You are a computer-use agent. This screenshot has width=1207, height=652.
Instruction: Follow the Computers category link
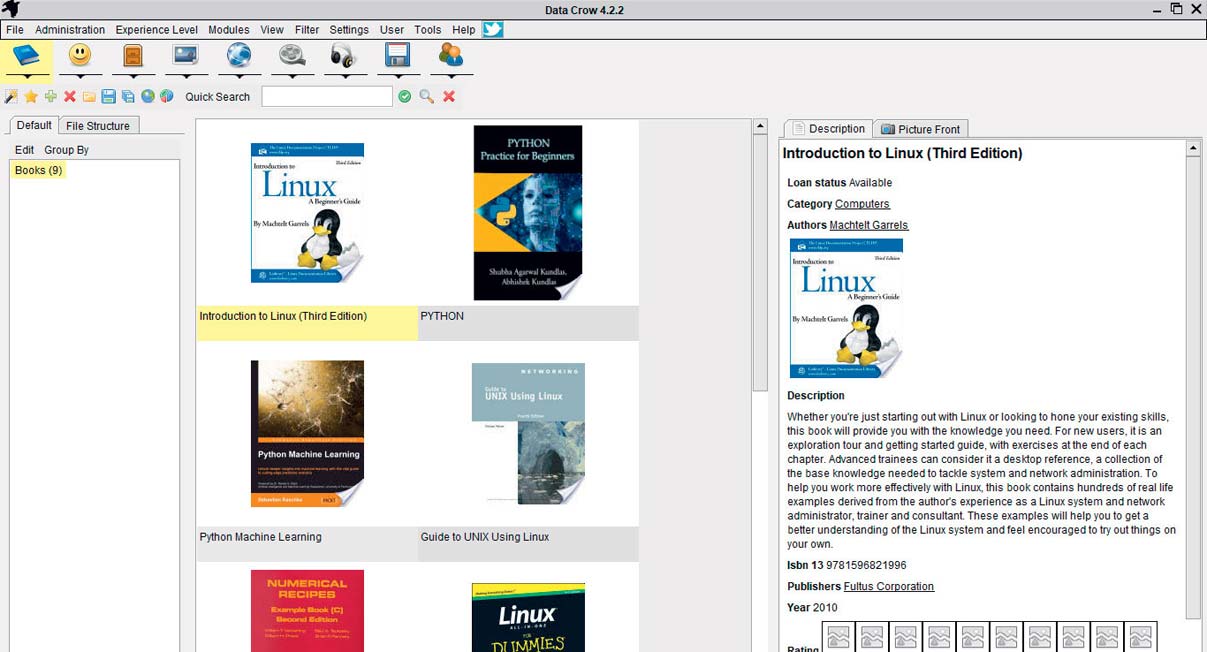point(862,204)
